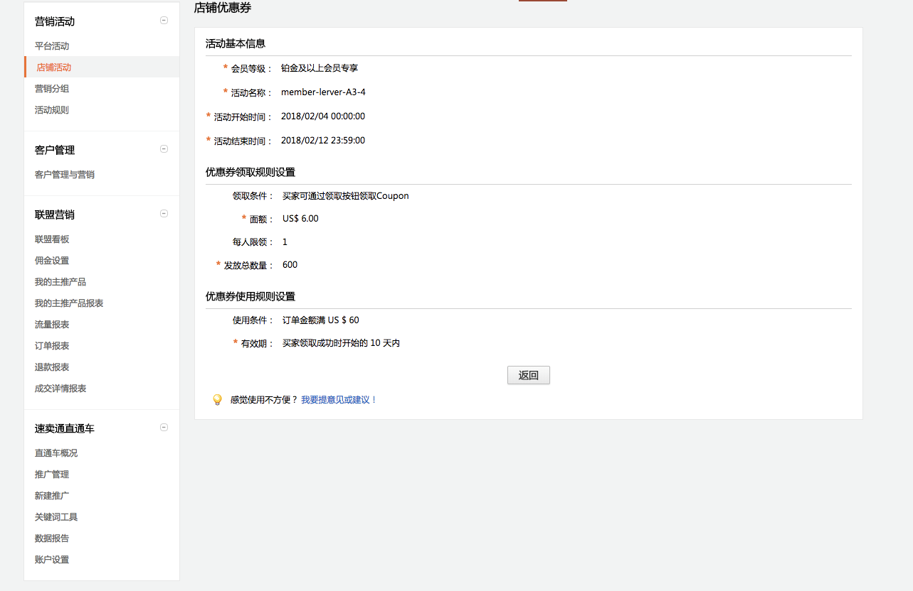
Task: Click the 返回 button
Action: click(x=528, y=376)
